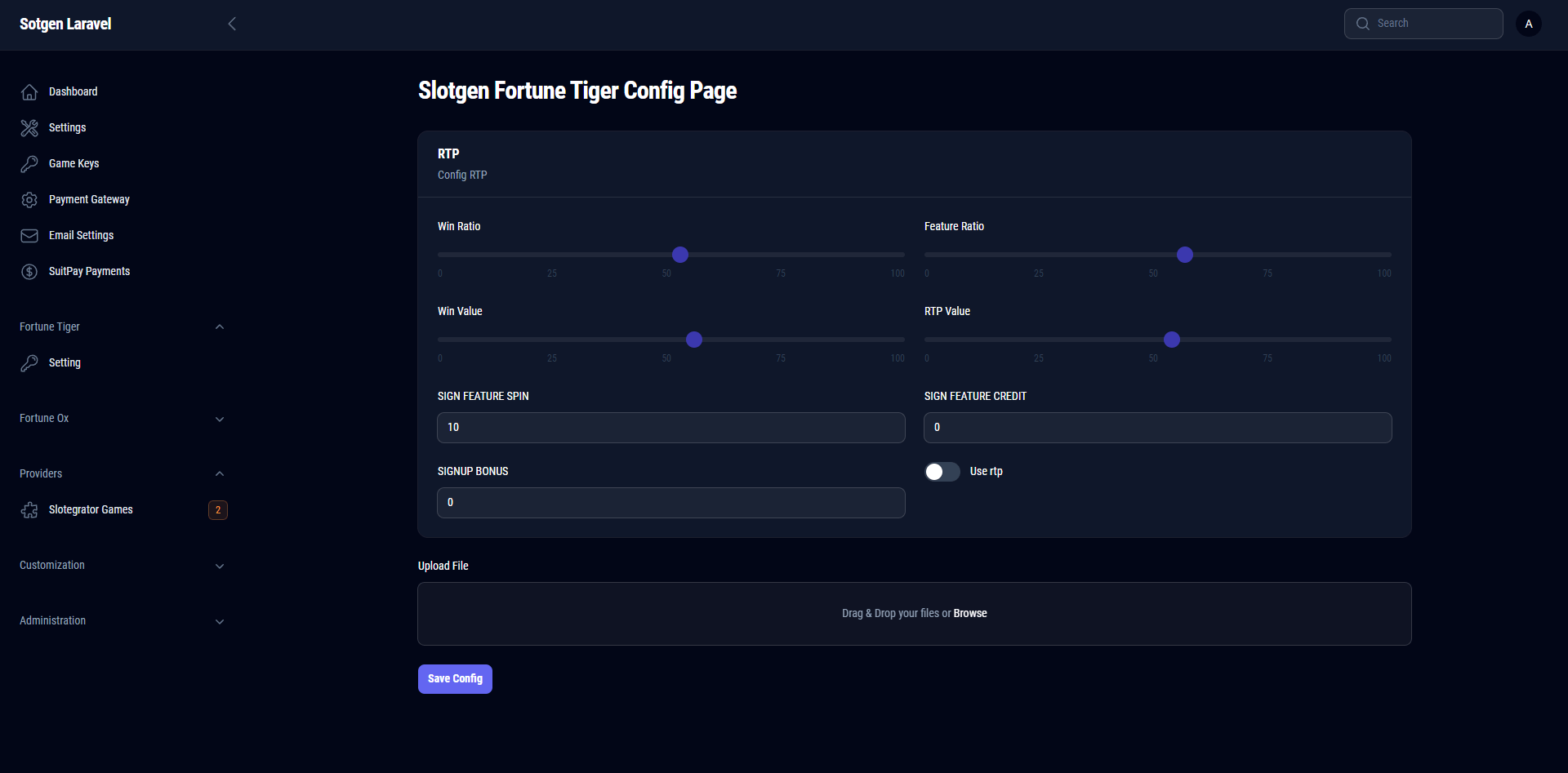Collapse the Fortune Tiger section
Image resolution: width=1568 pixels, height=773 pixels.
pos(219,327)
